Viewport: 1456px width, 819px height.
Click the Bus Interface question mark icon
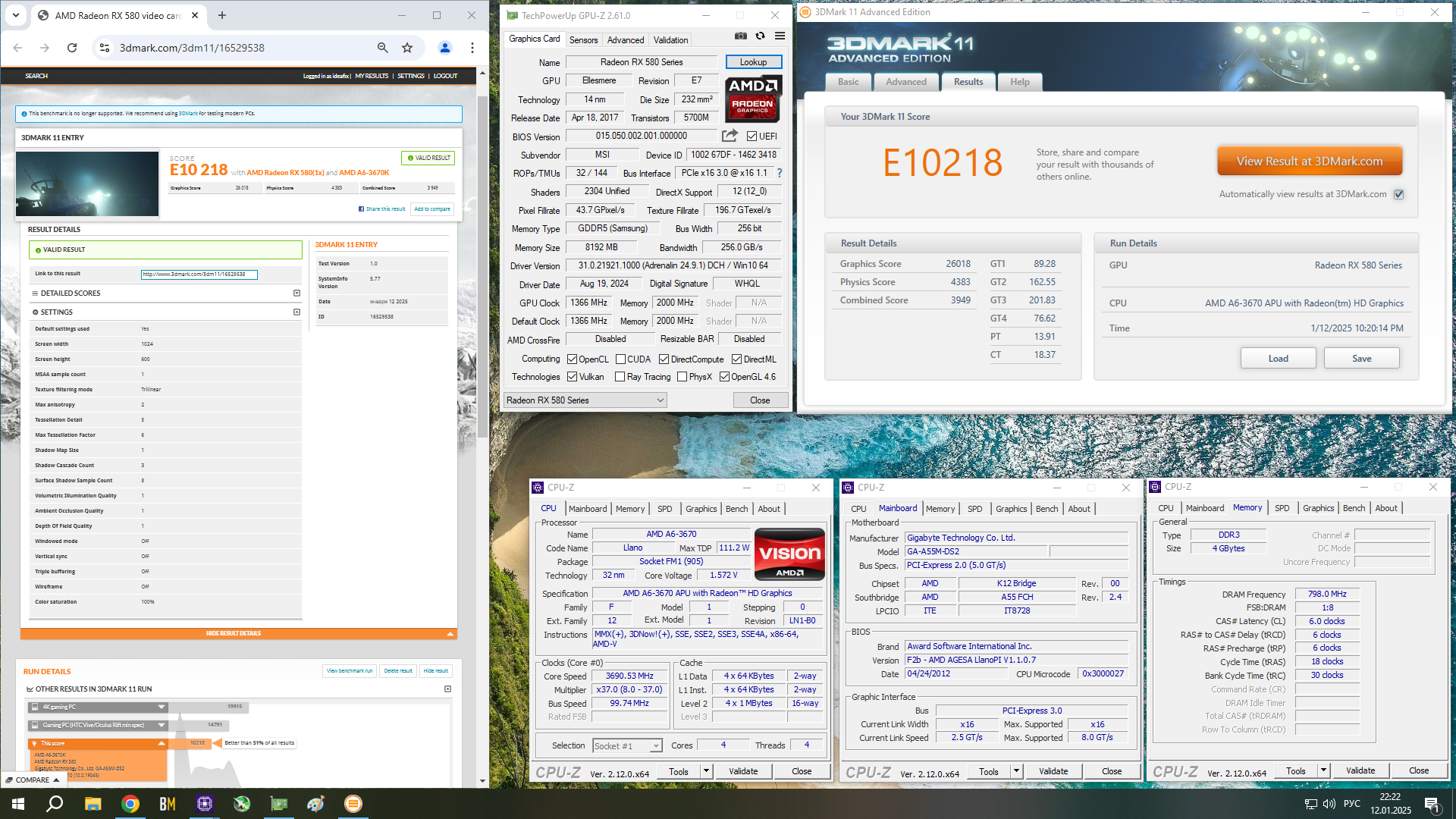[x=780, y=173]
